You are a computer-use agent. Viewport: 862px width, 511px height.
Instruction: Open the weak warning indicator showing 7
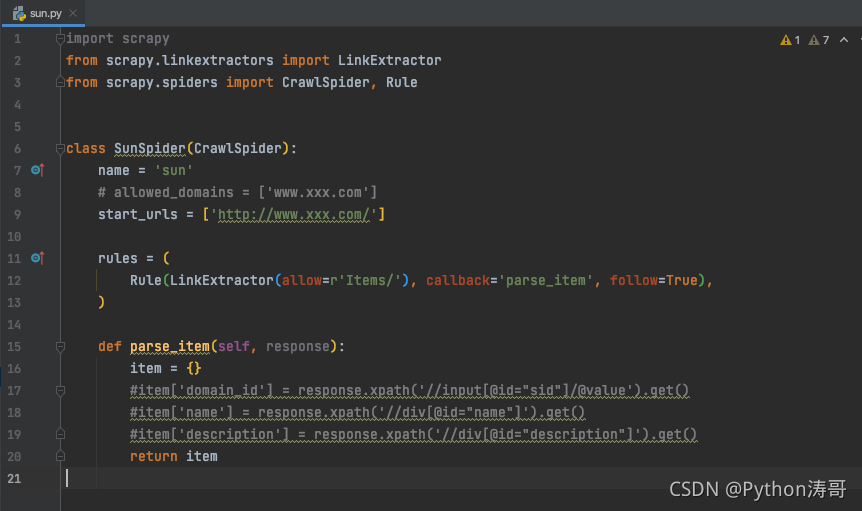coord(819,40)
